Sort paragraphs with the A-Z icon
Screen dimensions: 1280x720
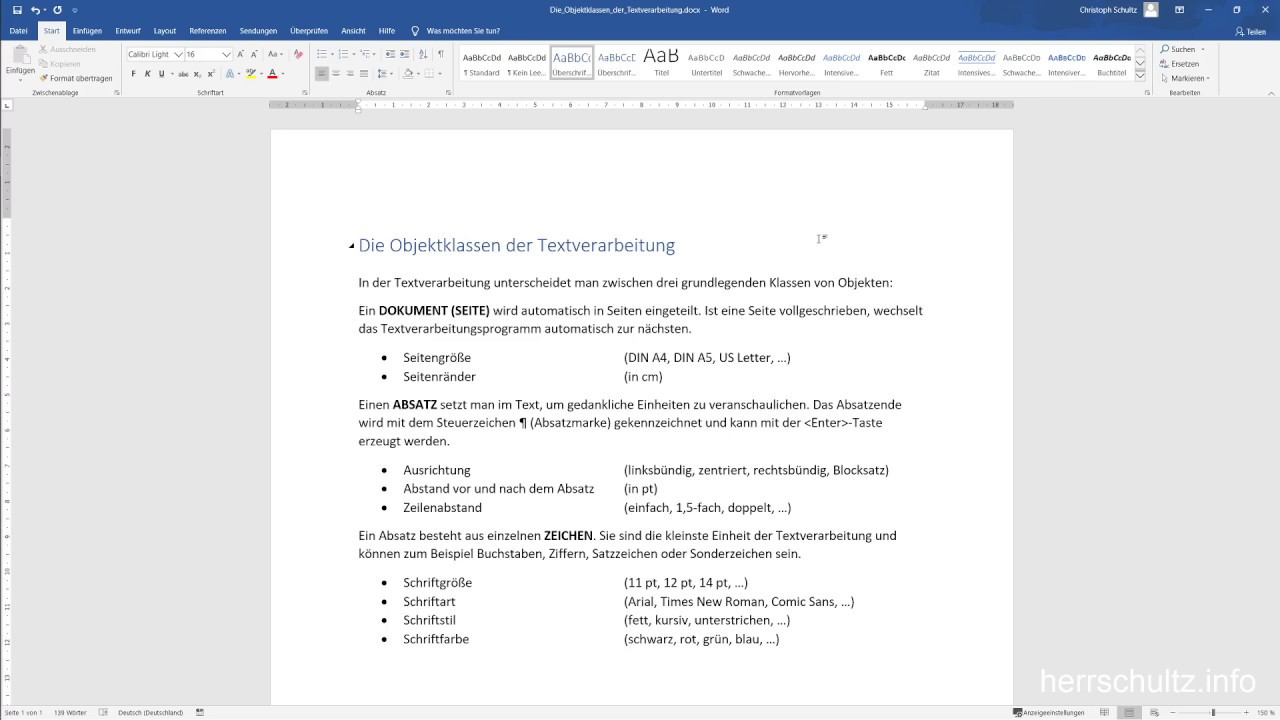click(423, 54)
